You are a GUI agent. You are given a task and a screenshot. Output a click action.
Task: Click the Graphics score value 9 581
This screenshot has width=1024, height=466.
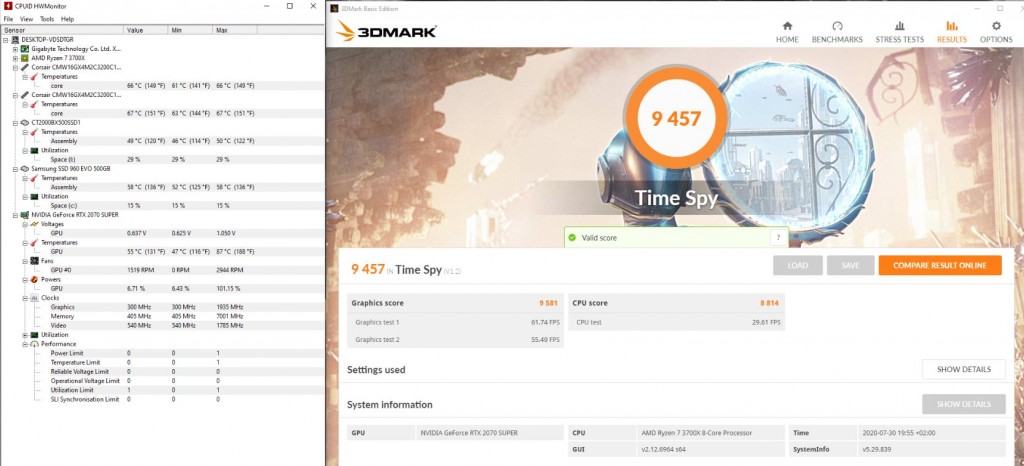(549, 303)
